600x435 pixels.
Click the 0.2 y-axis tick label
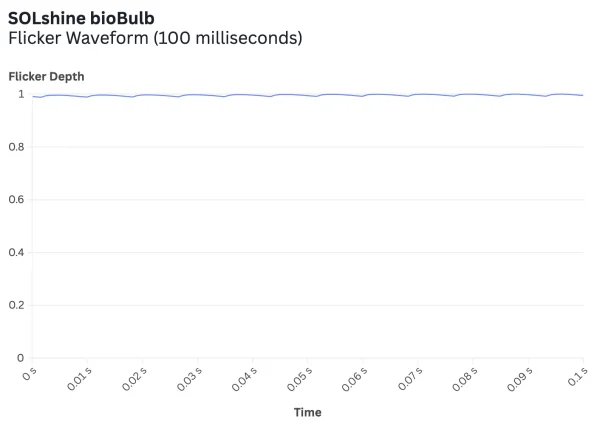(x=15, y=305)
